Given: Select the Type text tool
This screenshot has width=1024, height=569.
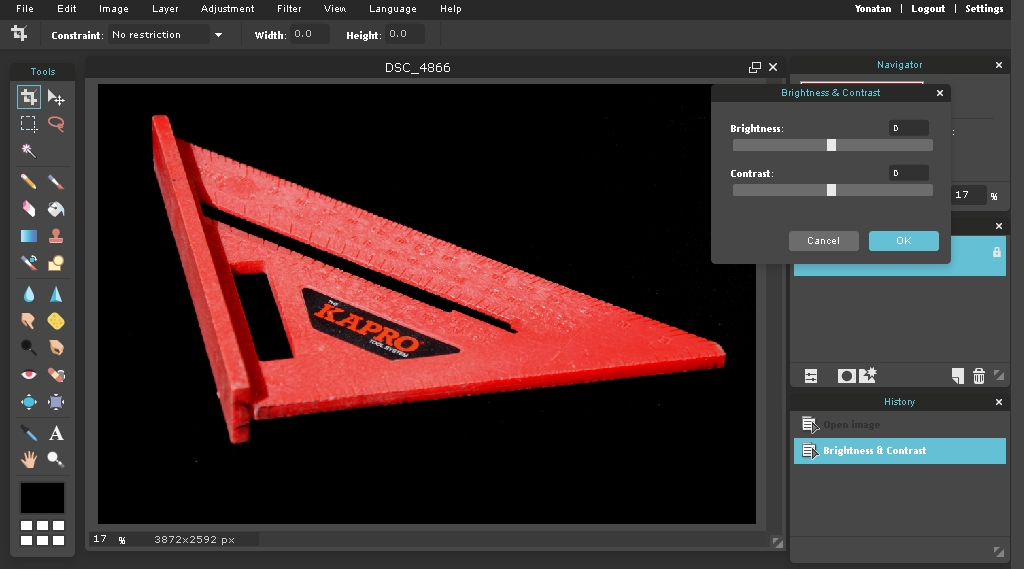Looking at the screenshot, I should tap(56, 433).
